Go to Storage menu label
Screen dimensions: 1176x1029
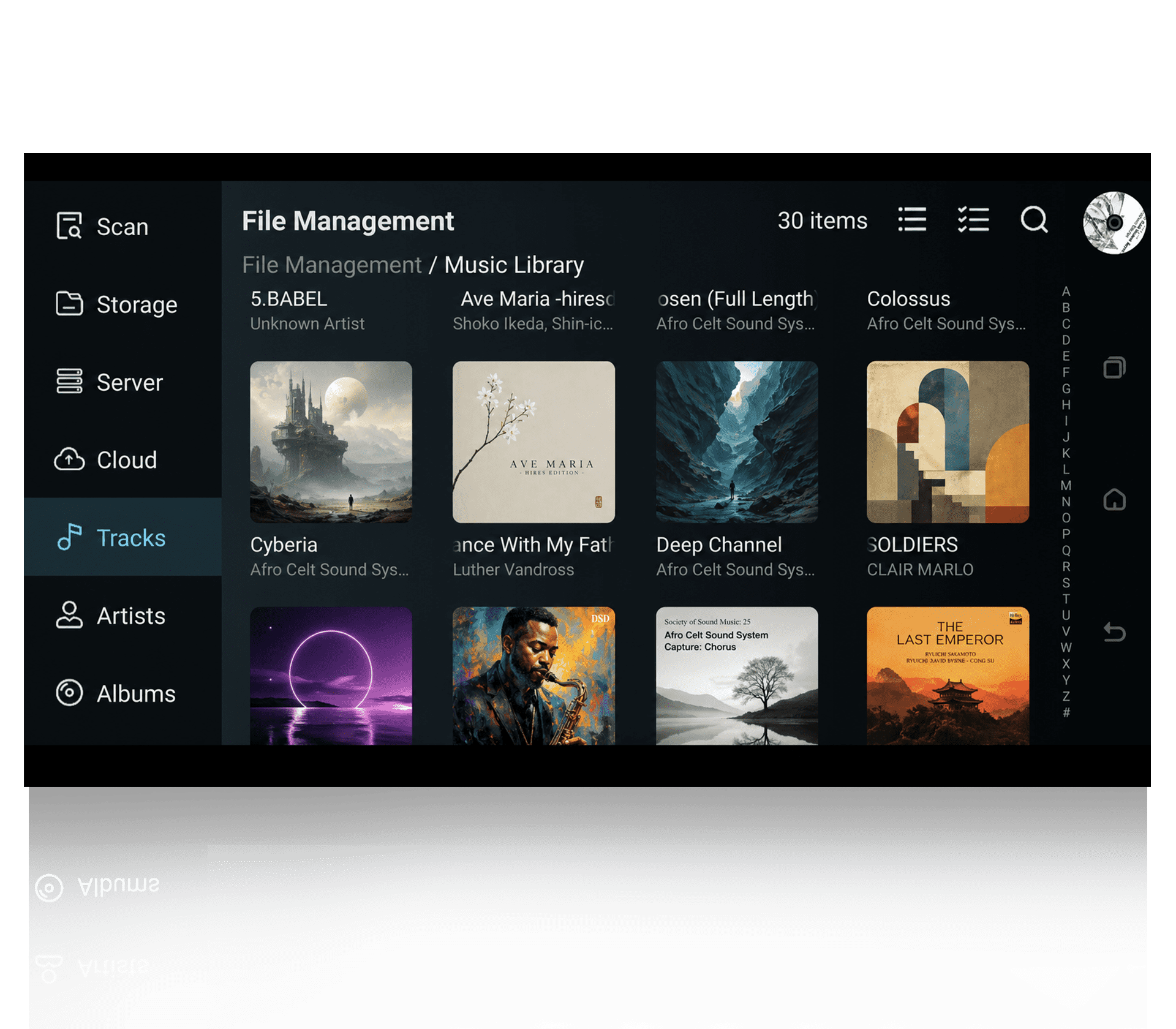point(137,304)
